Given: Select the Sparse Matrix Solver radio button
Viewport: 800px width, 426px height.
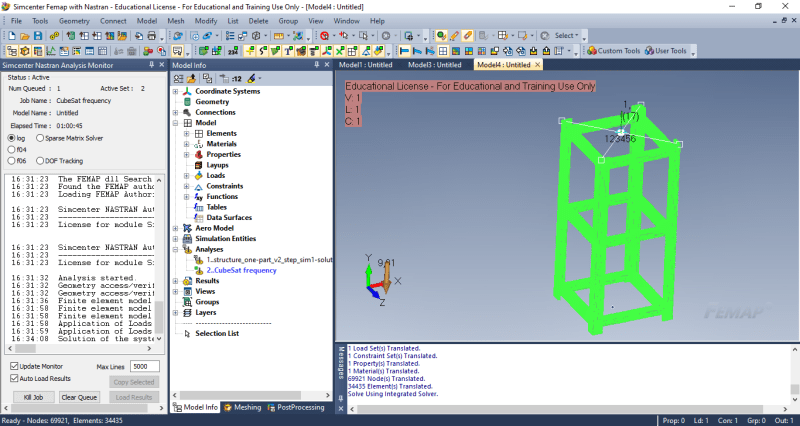Looking at the screenshot, I should point(40,138).
